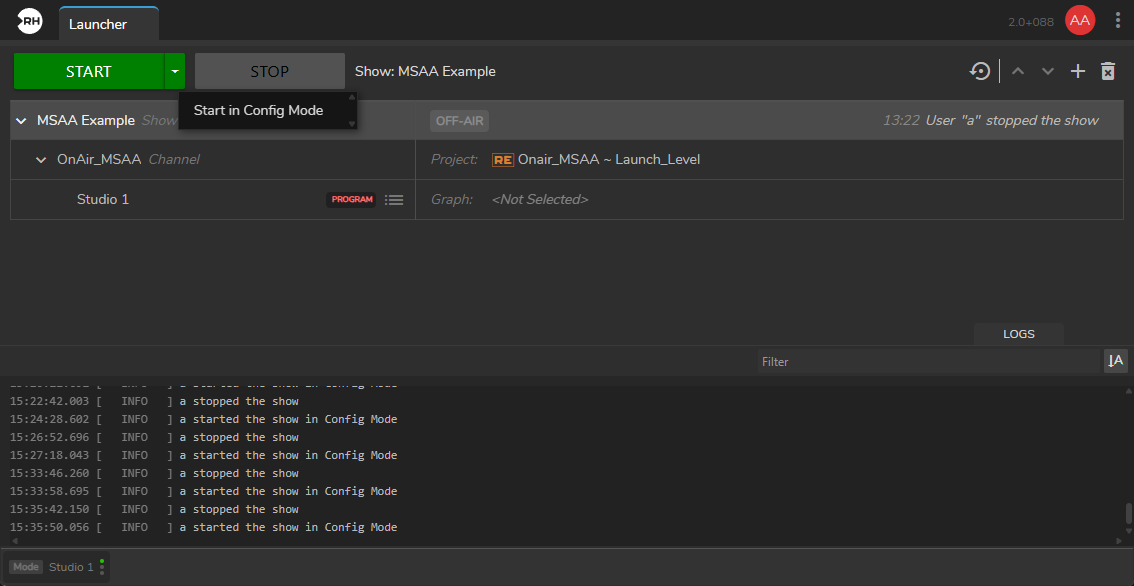Open the AA user avatar
This screenshot has width=1134, height=586.
[x=1080, y=20]
